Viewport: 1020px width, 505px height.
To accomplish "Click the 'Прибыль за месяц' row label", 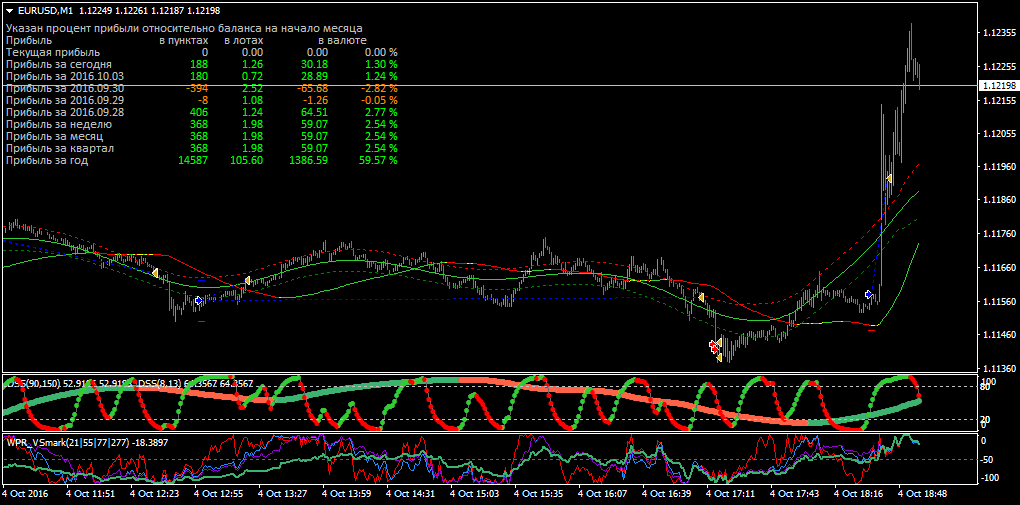I will (x=55, y=136).
